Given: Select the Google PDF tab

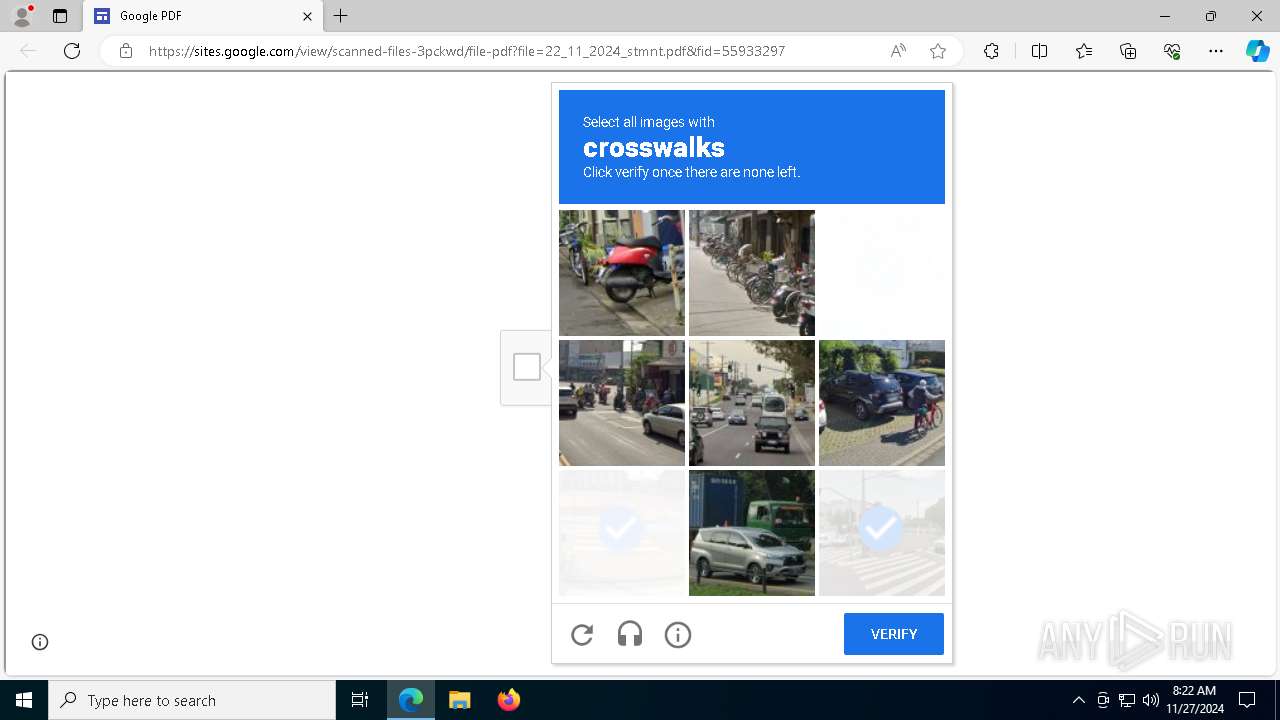Looking at the screenshot, I should point(203,16).
